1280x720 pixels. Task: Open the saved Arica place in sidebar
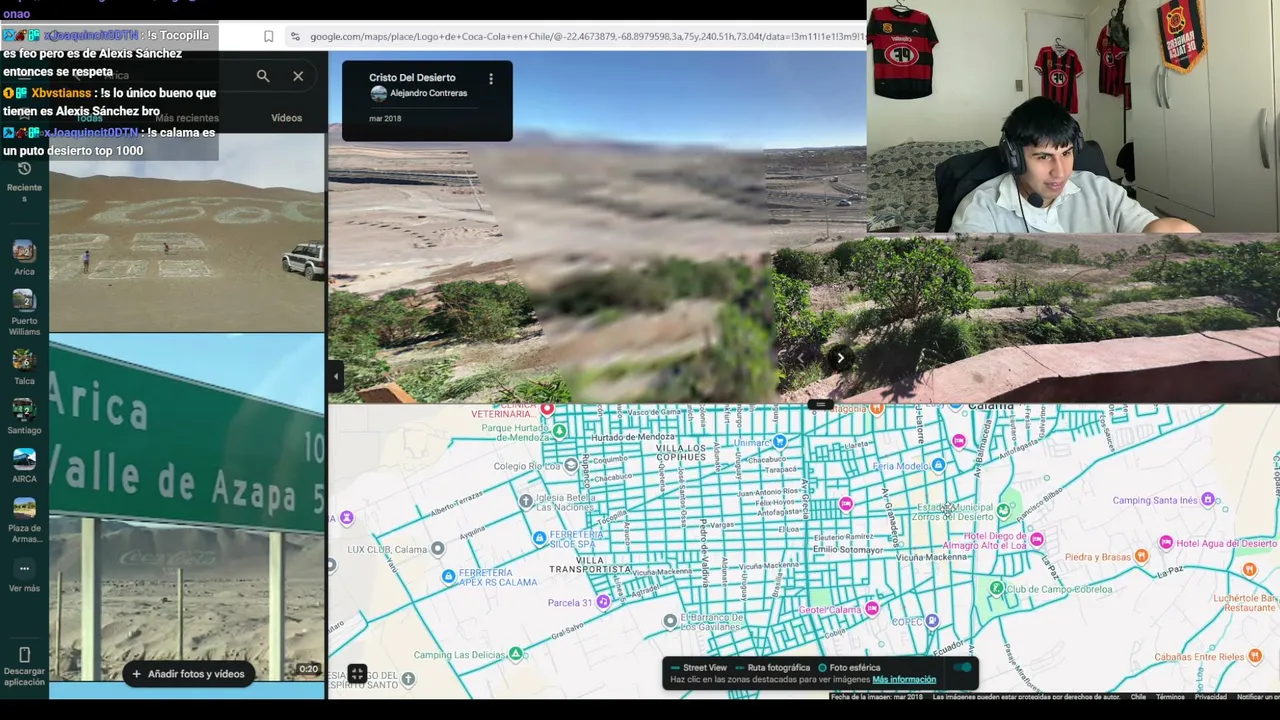24,257
